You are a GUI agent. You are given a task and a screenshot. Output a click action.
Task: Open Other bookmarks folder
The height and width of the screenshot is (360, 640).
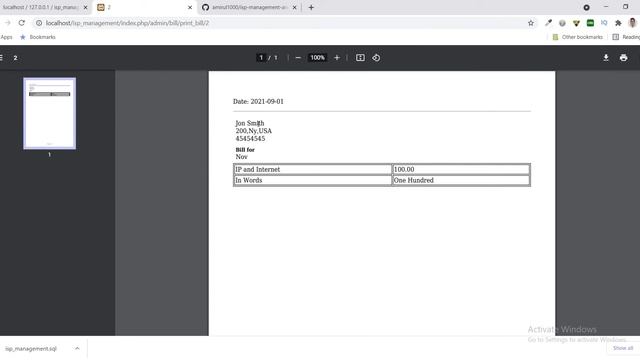coord(578,37)
